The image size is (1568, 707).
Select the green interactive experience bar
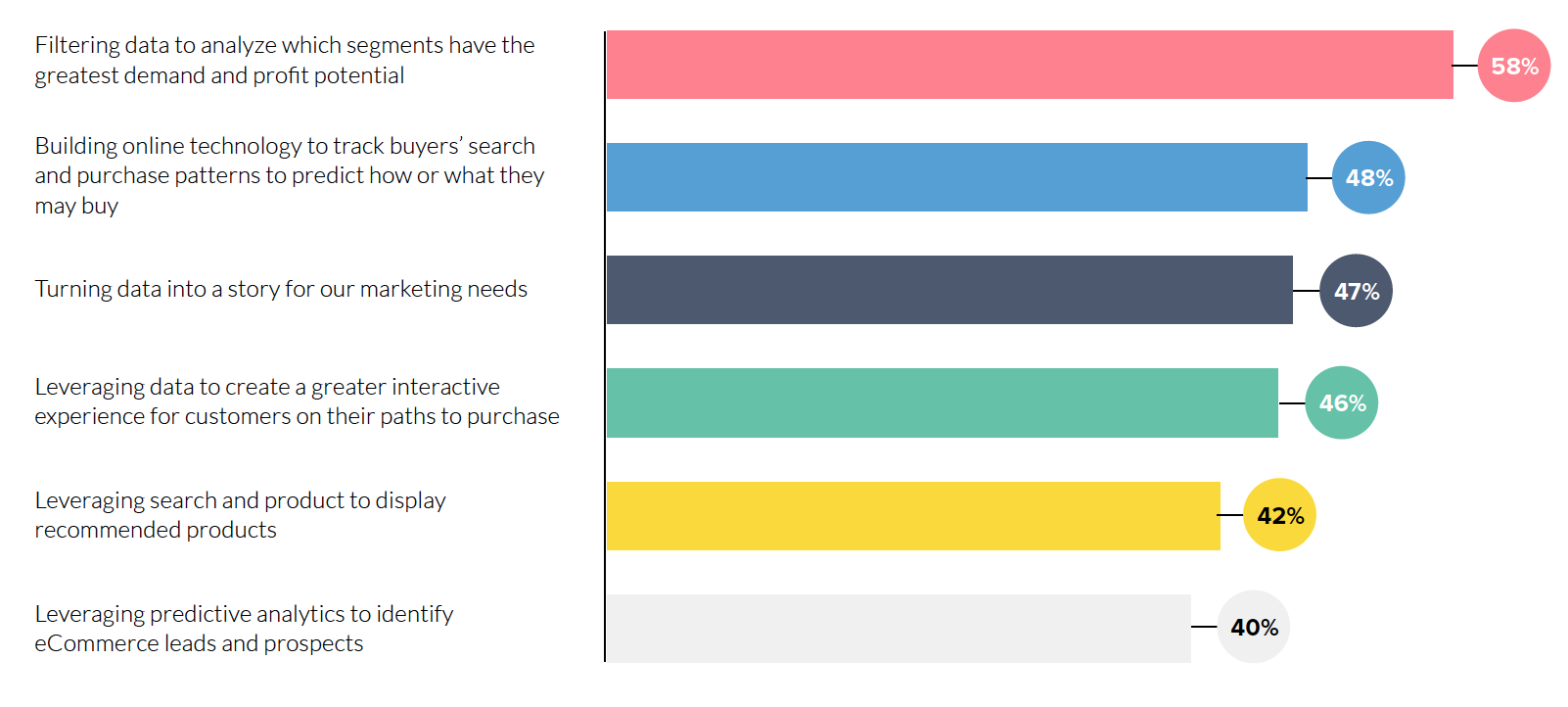(943, 402)
